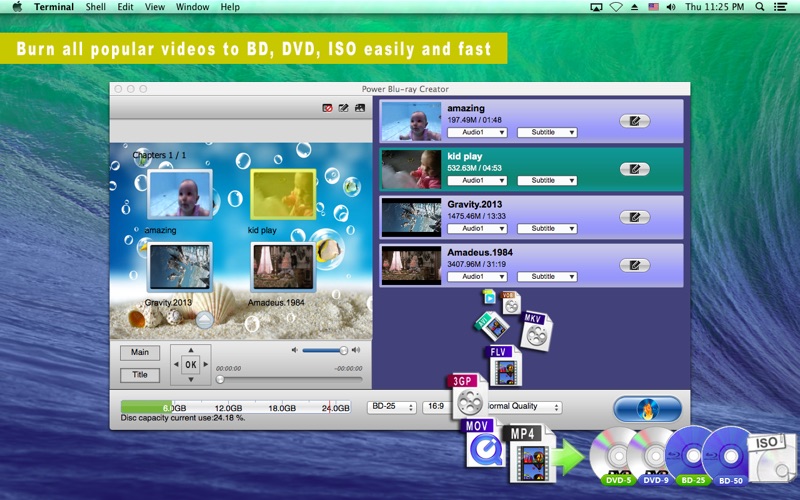Start burning with the flame button

647,409
